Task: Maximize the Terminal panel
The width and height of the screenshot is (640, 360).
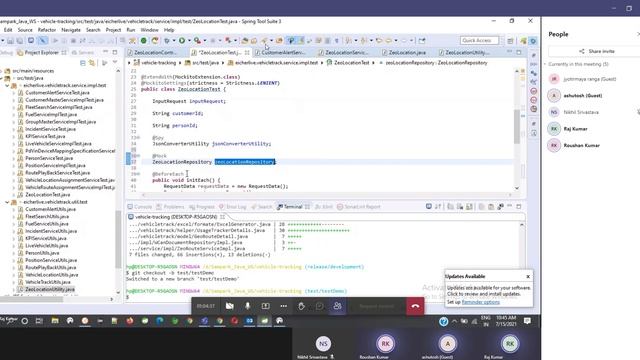Action: tap(519, 207)
